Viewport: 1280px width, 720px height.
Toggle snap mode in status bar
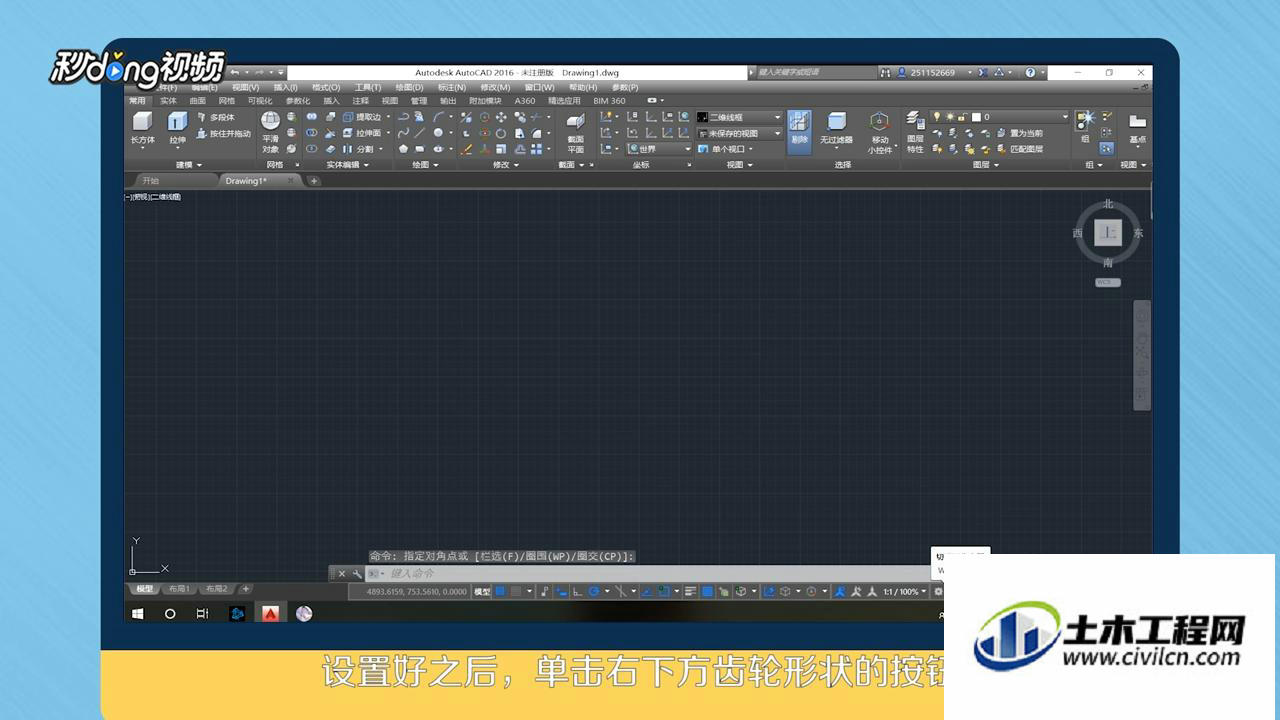pyautogui.click(x=516, y=592)
